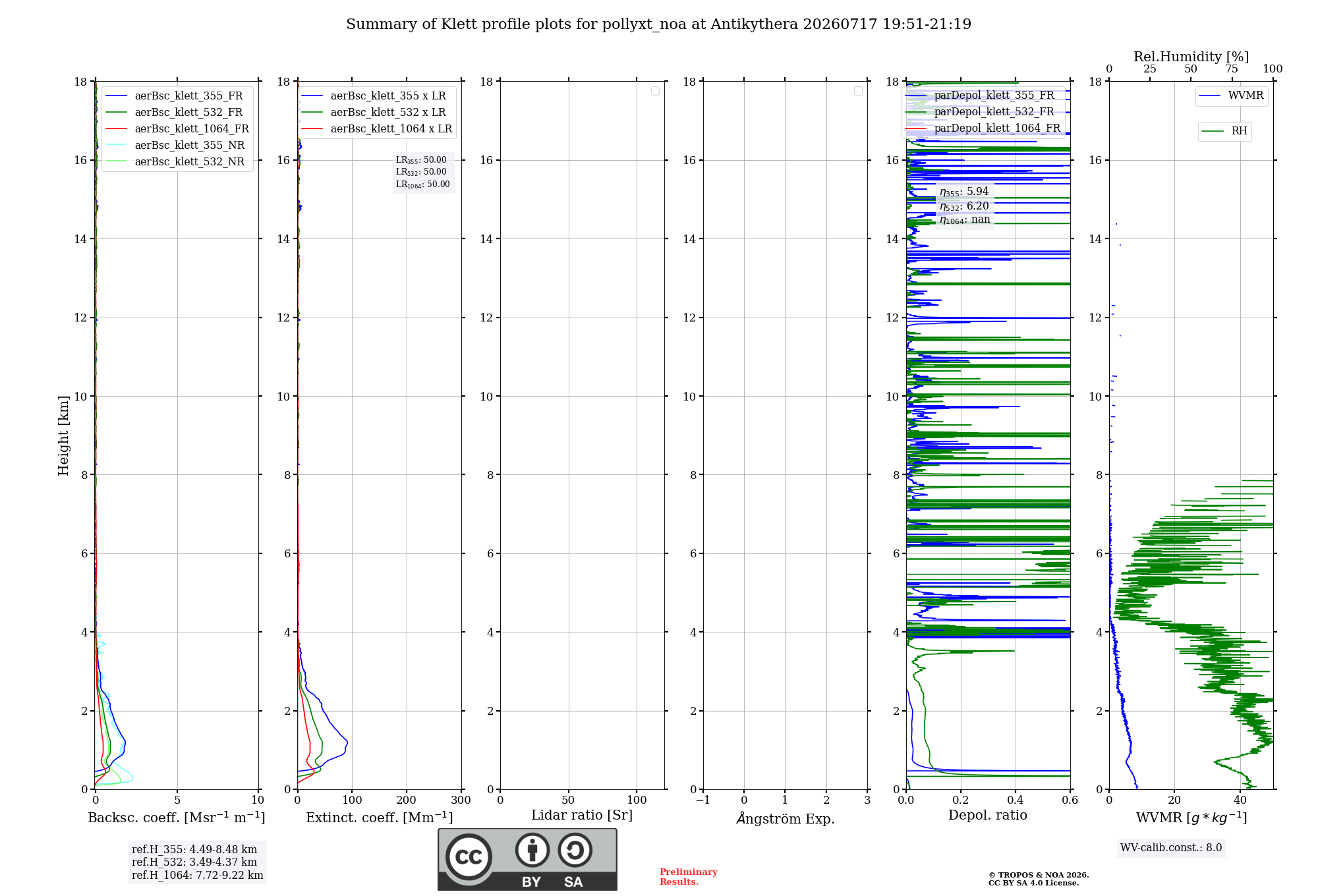Screen dimensions: 1318x896
Task: Click the Creative Commons CC logo icon
Action: point(469,856)
